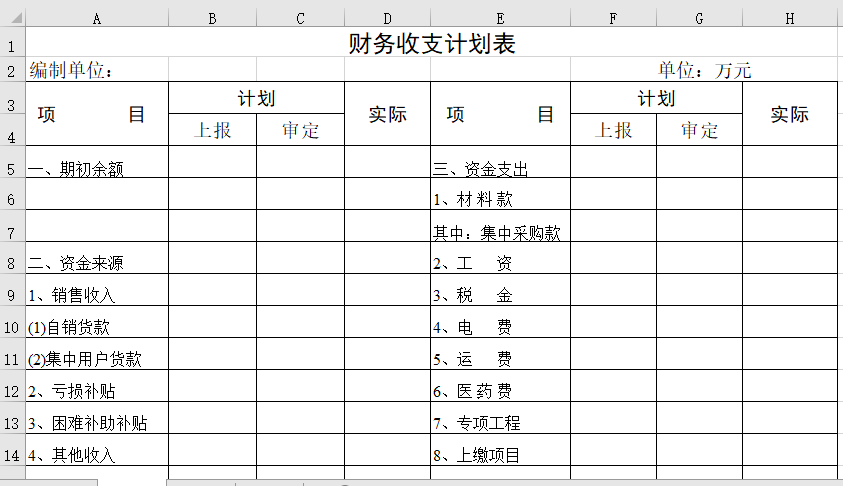
Task: Click the 审定 cell in column C
Action: (x=301, y=130)
